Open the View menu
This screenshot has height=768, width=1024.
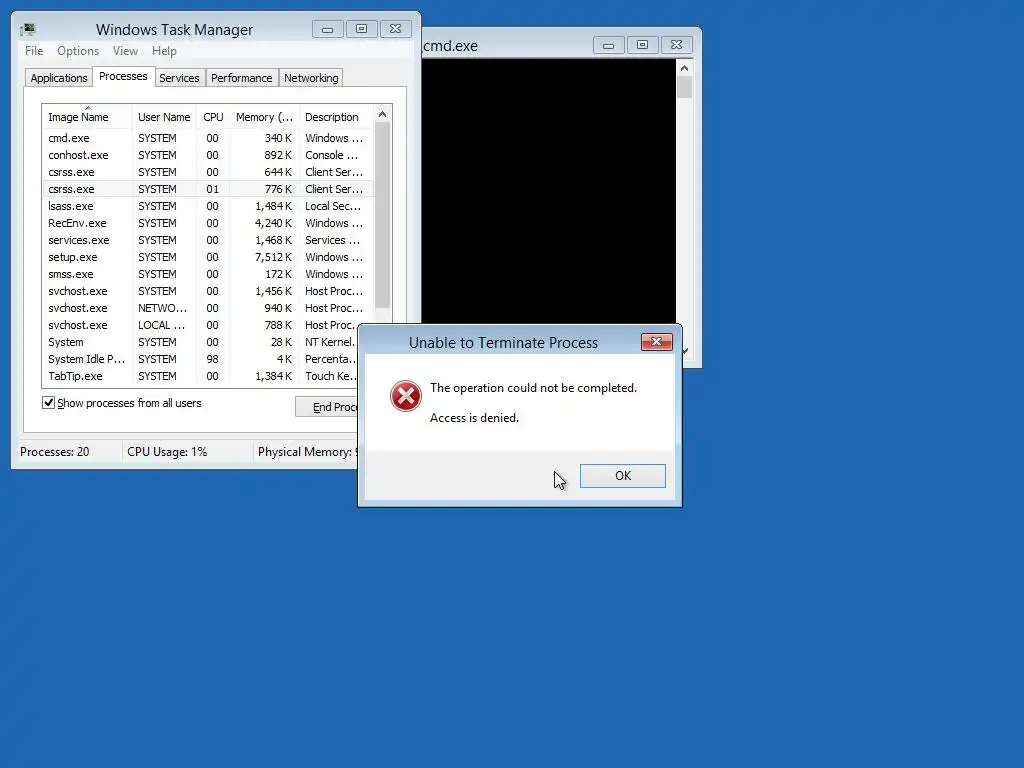(x=125, y=51)
